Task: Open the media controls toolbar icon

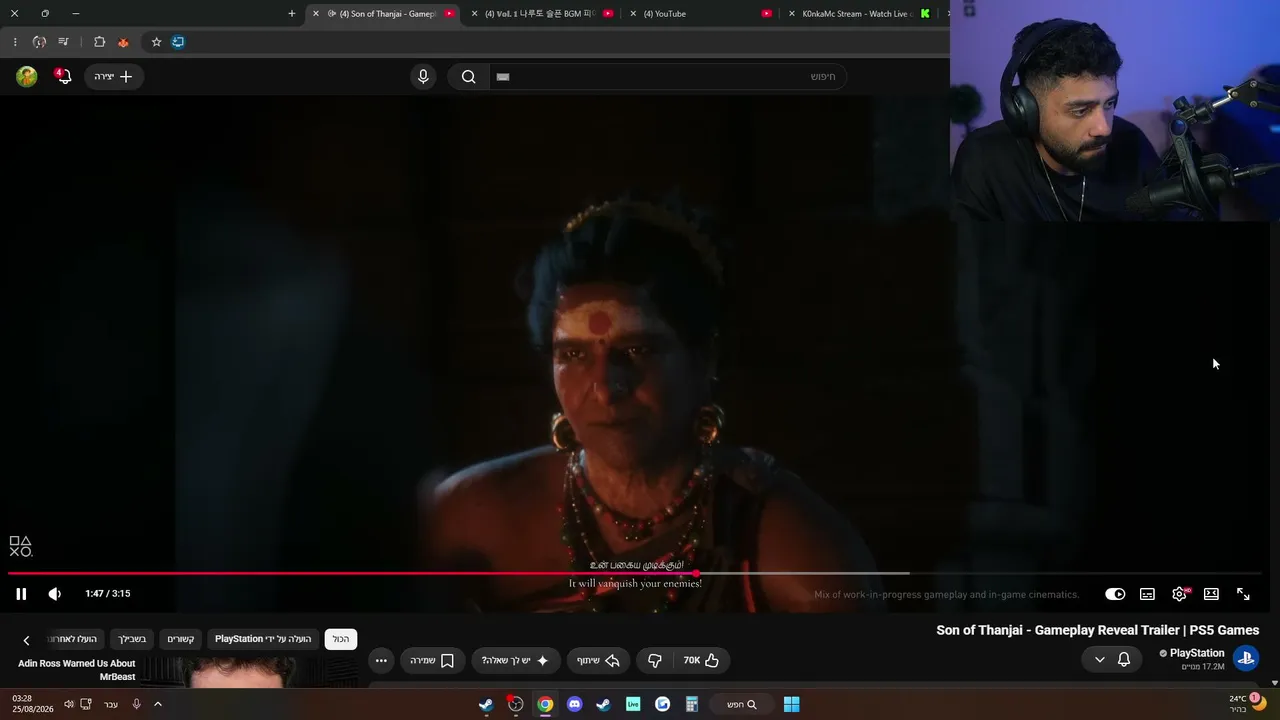Action: point(64,42)
